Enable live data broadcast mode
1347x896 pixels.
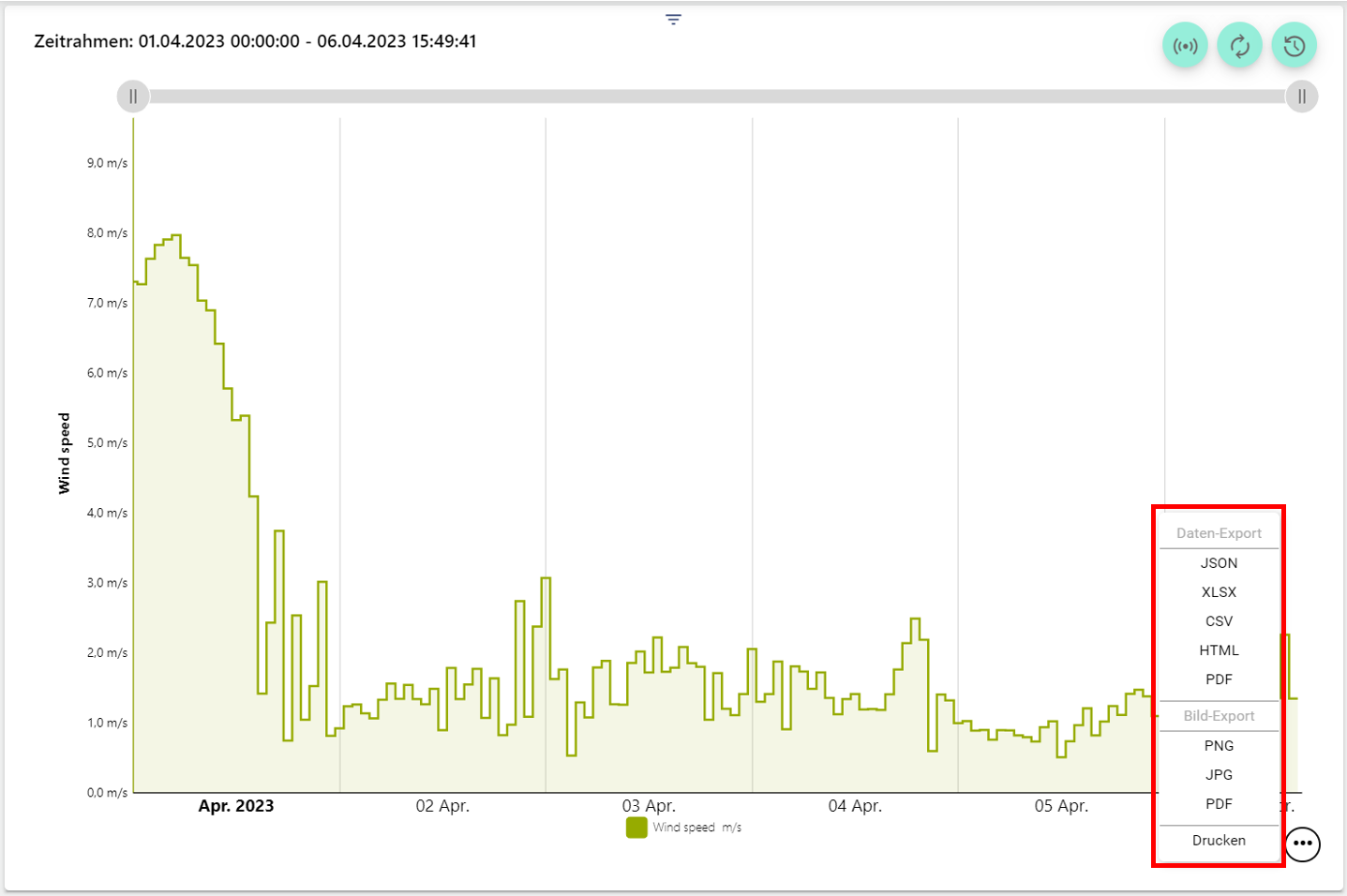pyautogui.click(x=1185, y=46)
